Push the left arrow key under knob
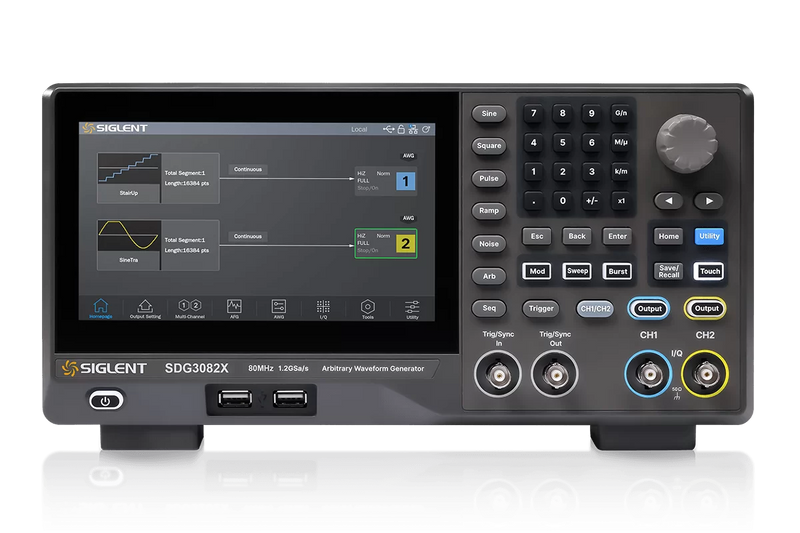Image resolution: width=800 pixels, height=533 pixels. 669,201
